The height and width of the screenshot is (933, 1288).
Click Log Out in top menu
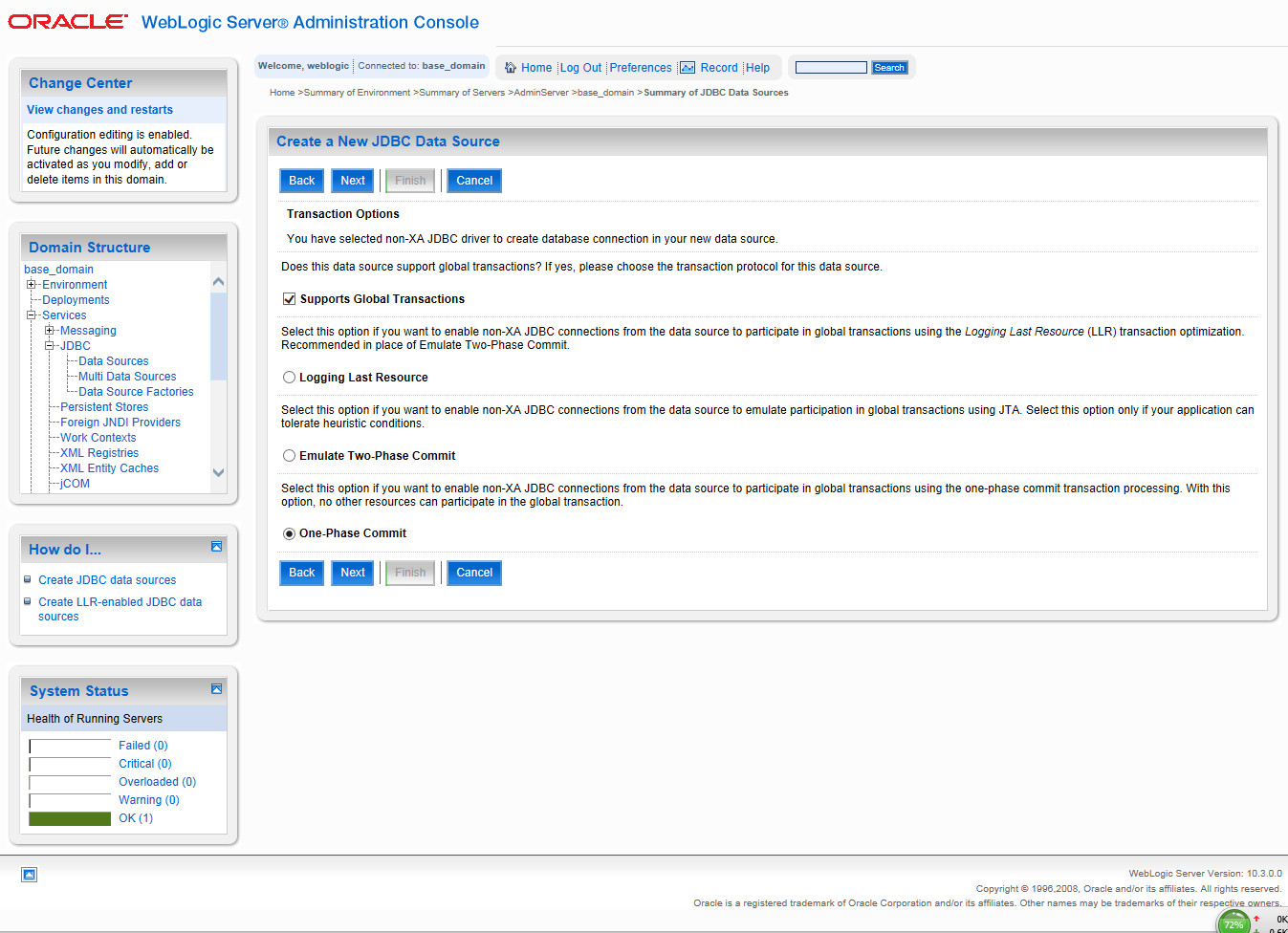click(580, 68)
